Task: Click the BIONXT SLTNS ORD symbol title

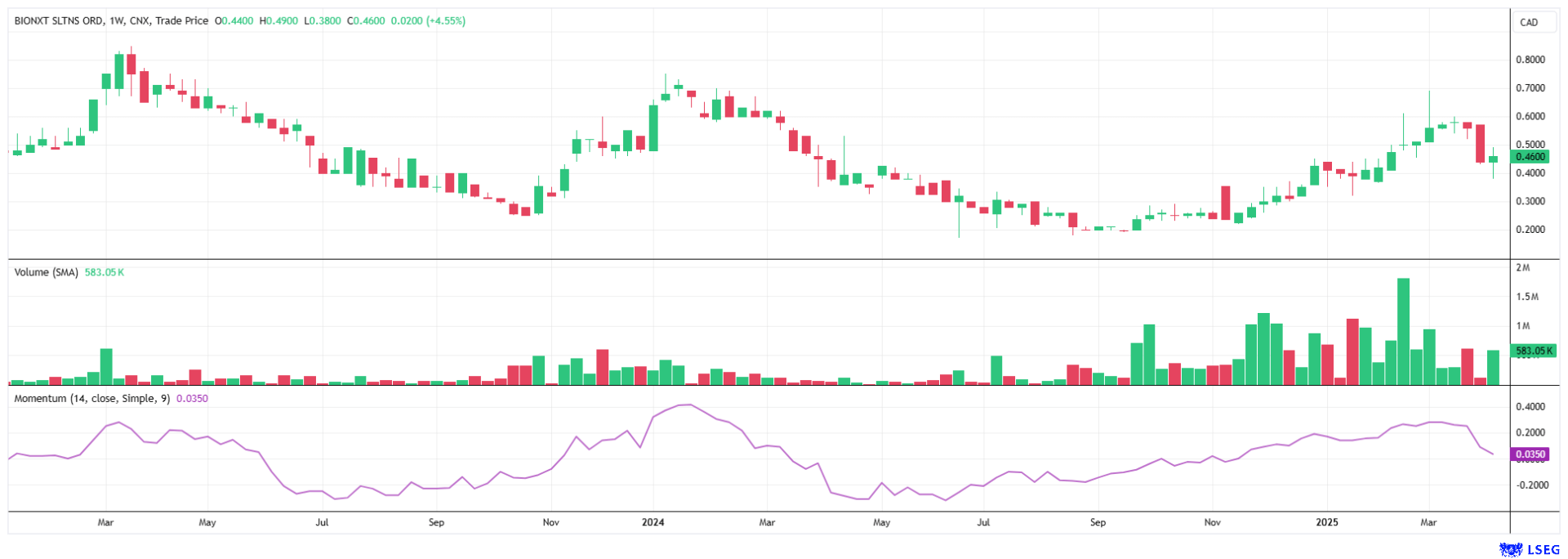Action: [58, 20]
